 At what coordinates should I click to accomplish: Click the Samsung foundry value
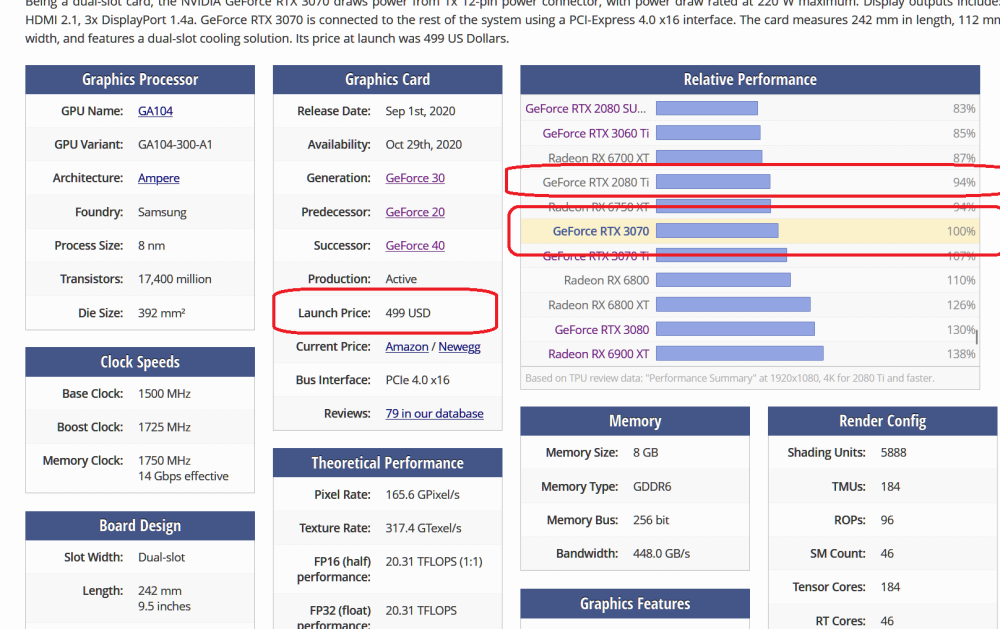click(x=162, y=212)
